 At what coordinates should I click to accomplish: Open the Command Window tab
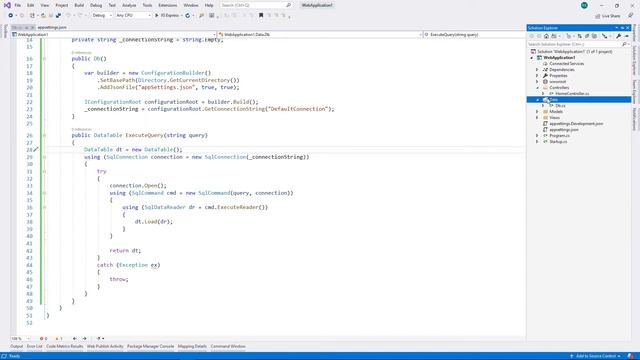(x=228, y=347)
